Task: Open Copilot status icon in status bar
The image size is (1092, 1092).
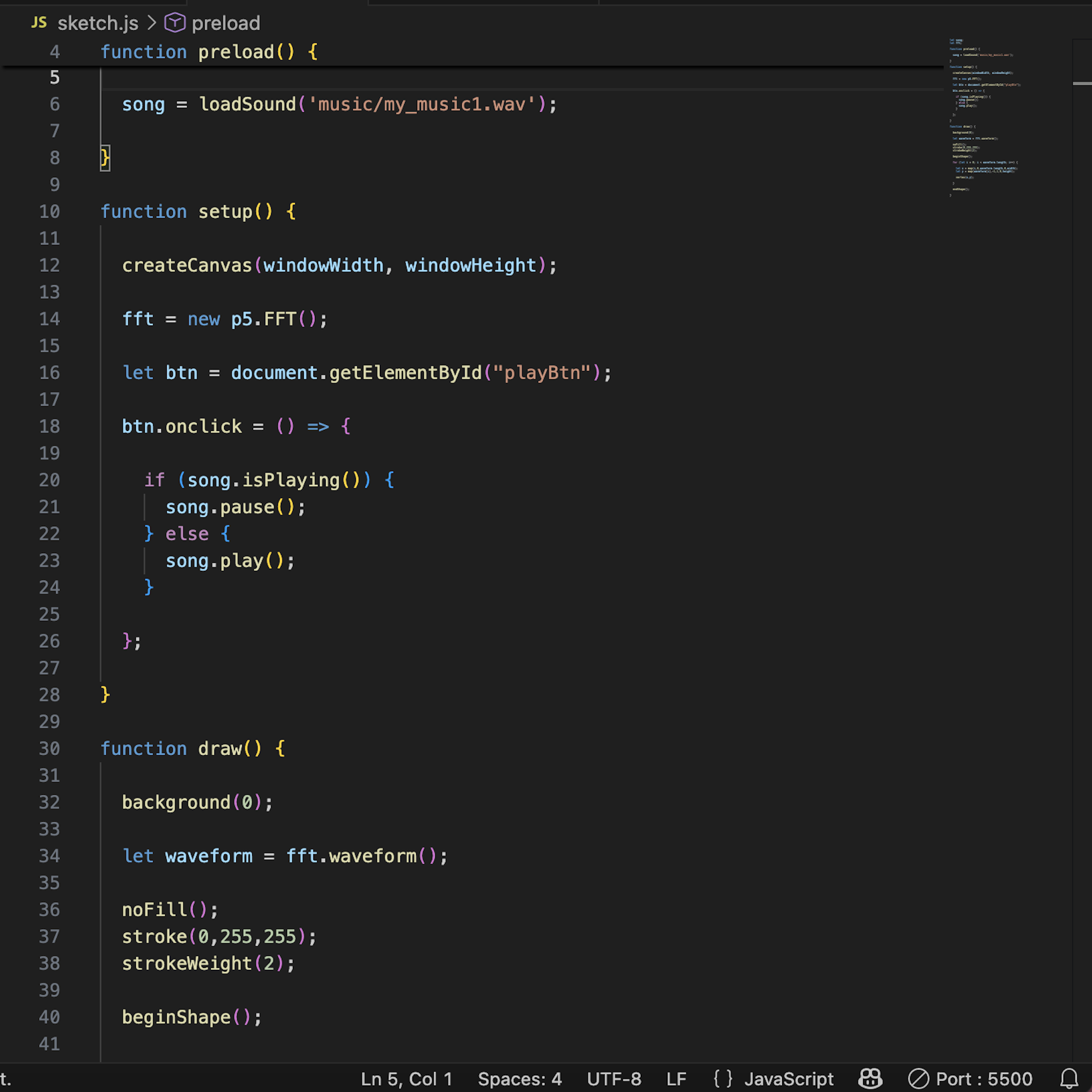Action: coord(870,1078)
